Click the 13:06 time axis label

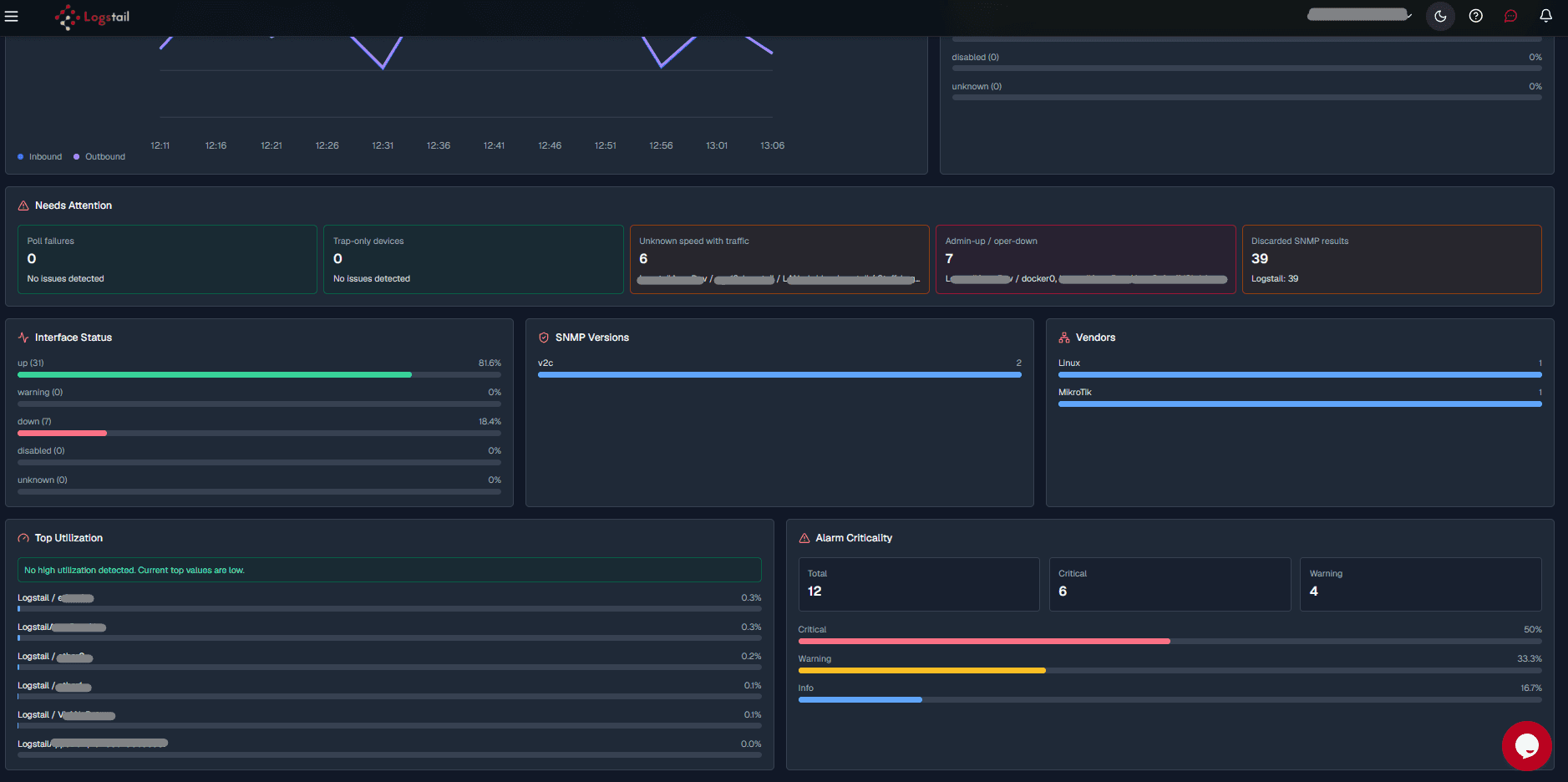pyautogui.click(x=772, y=145)
